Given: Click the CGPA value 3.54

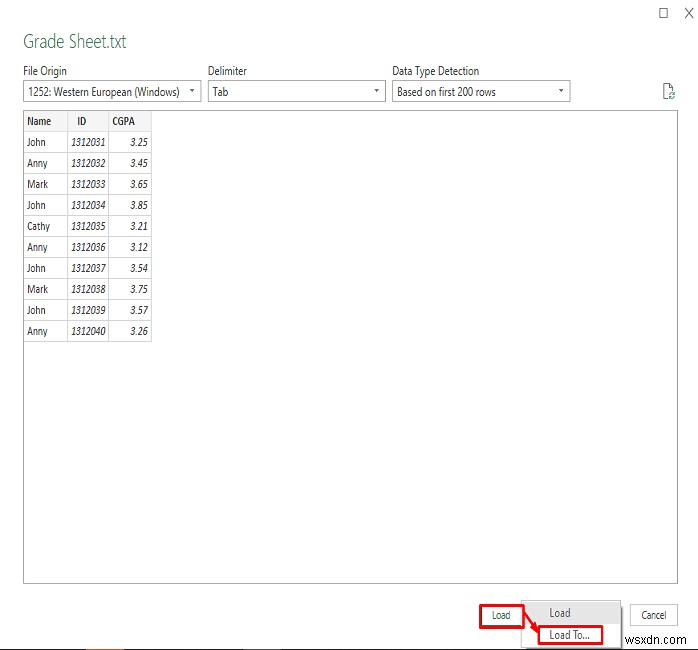Looking at the screenshot, I should point(130,268).
